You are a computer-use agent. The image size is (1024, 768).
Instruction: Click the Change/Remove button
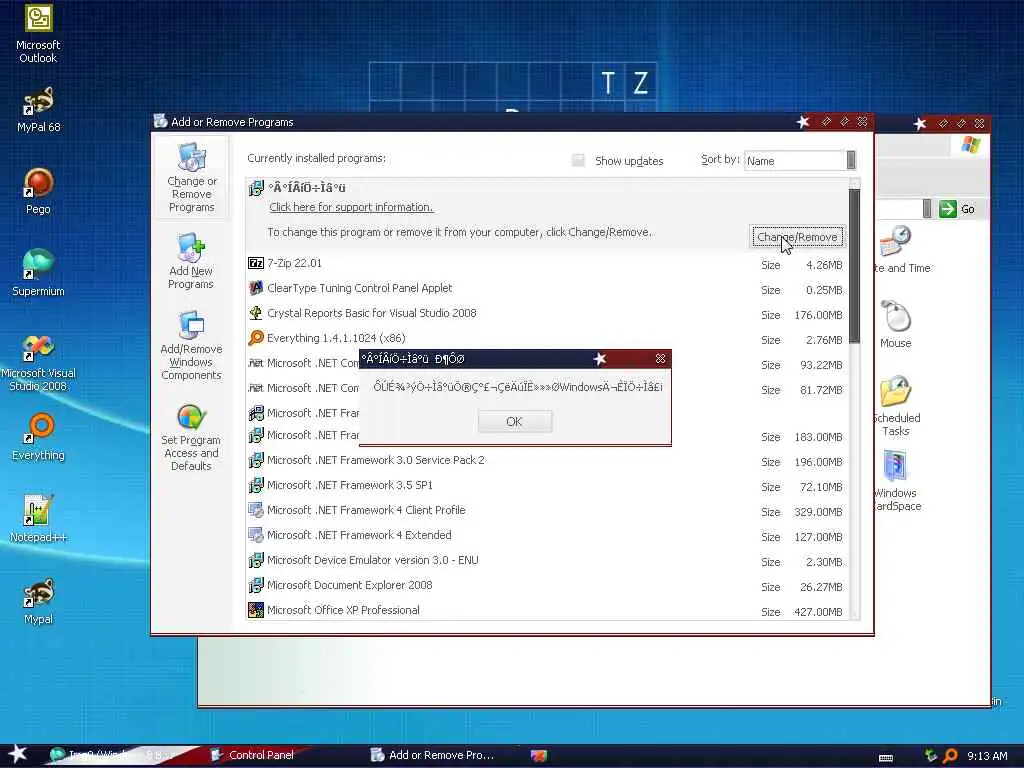pyautogui.click(x=797, y=237)
